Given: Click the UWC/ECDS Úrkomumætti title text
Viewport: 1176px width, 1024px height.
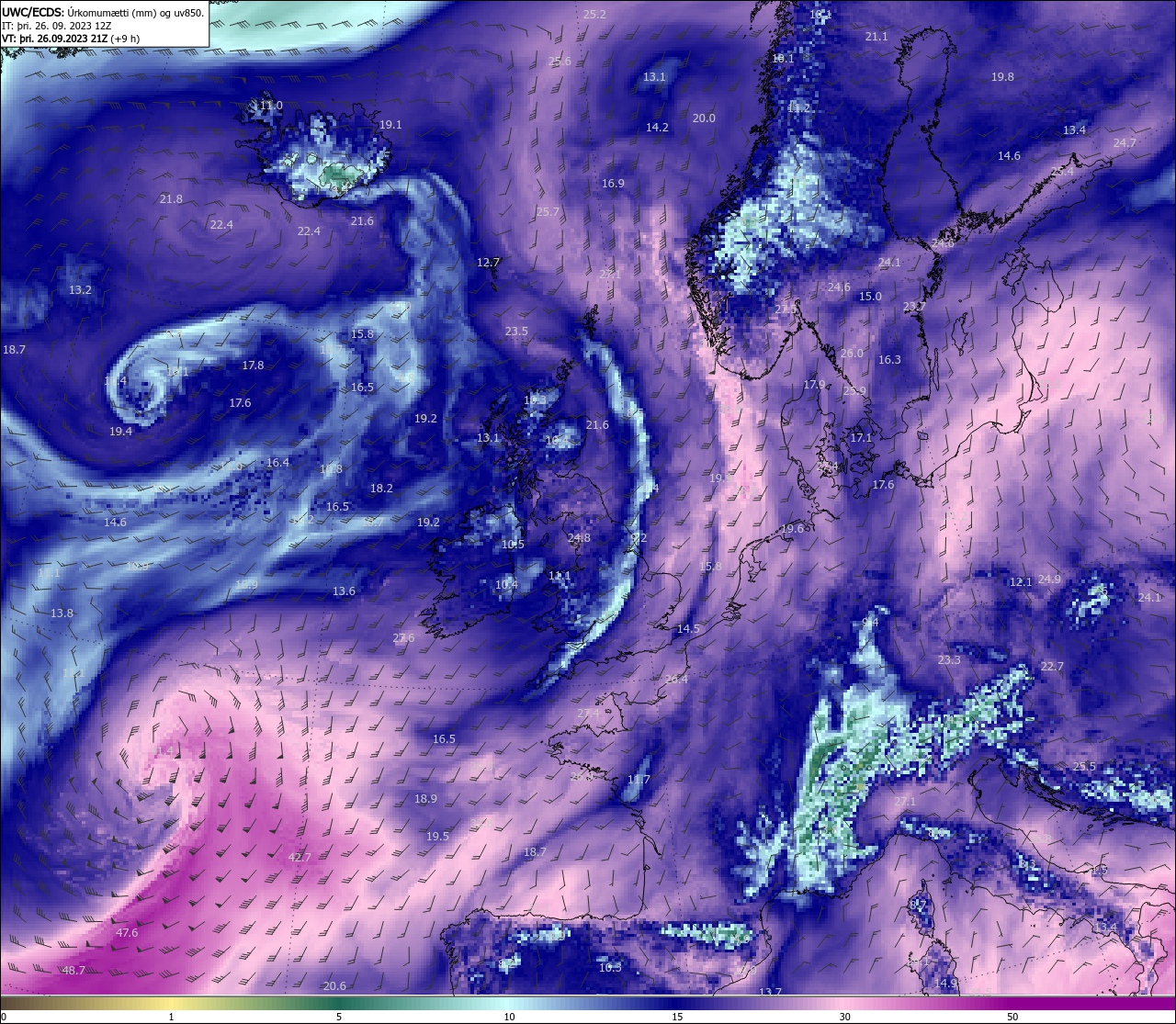Looking at the screenshot, I should (103, 12).
